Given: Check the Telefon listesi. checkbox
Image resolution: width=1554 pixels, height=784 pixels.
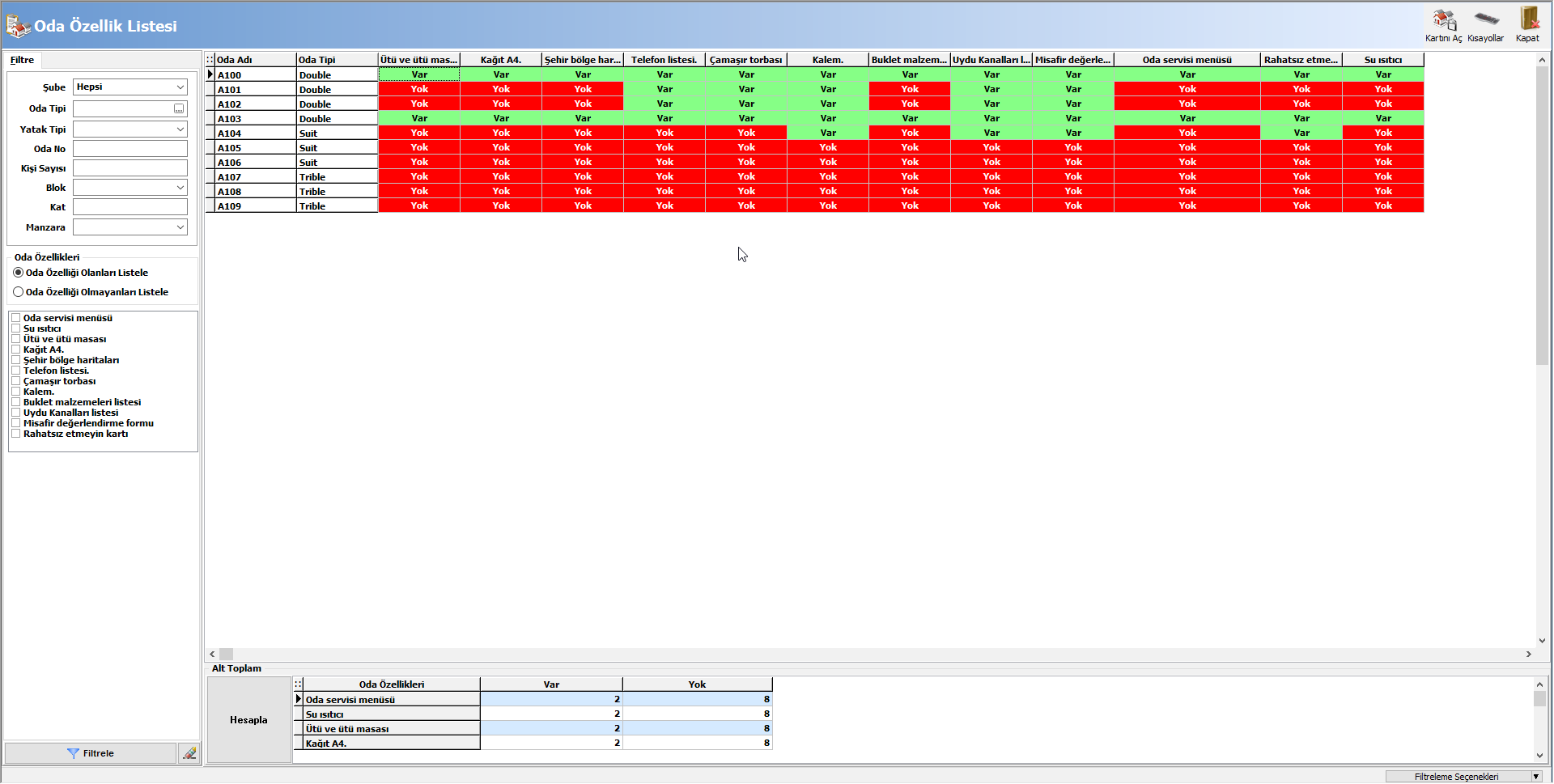Looking at the screenshot, I should 15,371.
